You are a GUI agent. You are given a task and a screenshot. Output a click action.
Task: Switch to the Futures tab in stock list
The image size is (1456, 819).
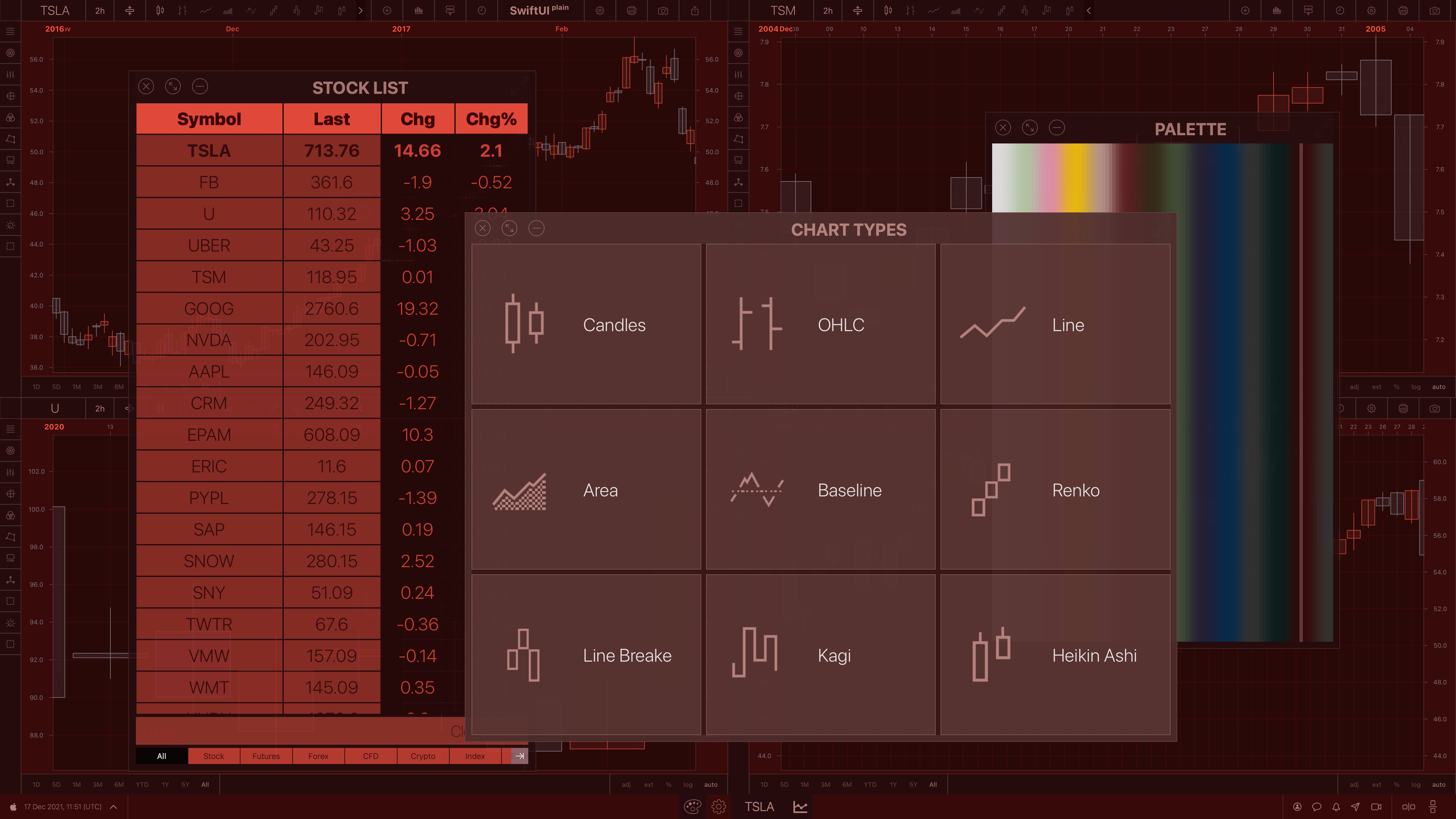[x=266, y=756]
